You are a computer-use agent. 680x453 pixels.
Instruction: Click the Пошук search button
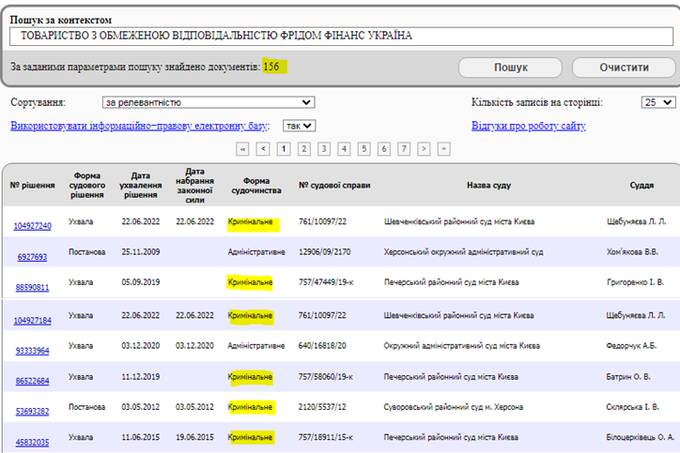[x=510, y=68]
